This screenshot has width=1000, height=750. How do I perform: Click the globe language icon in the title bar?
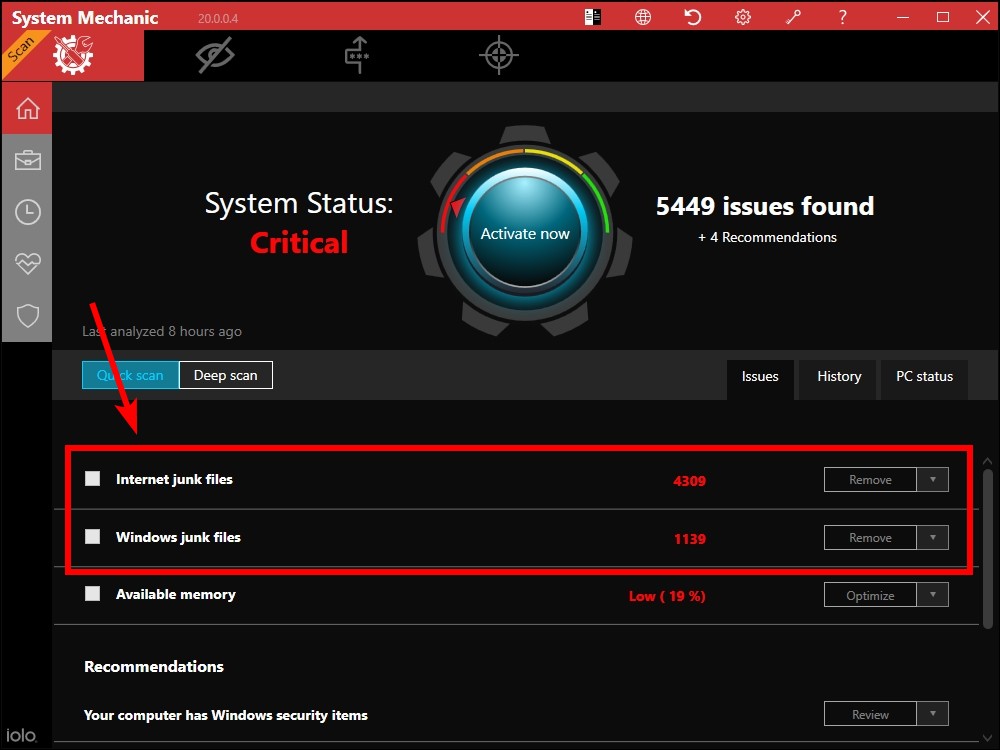tap(643, 17)
